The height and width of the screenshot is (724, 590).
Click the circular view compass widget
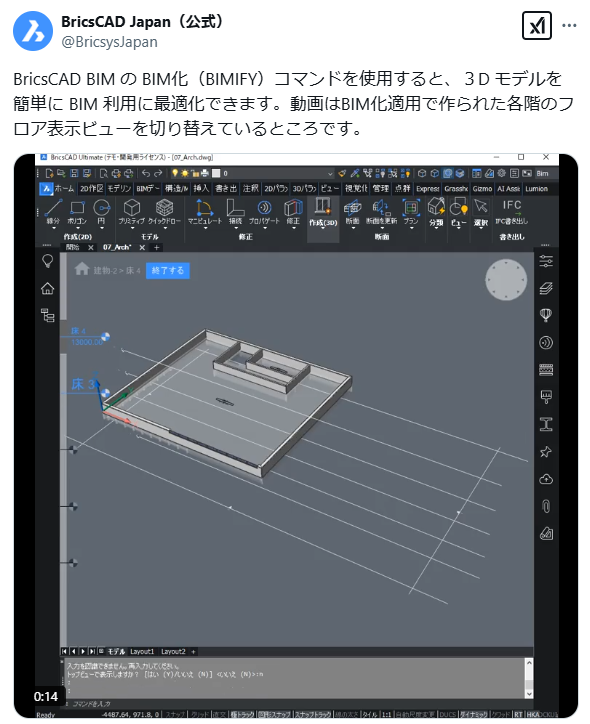(506, 279)
